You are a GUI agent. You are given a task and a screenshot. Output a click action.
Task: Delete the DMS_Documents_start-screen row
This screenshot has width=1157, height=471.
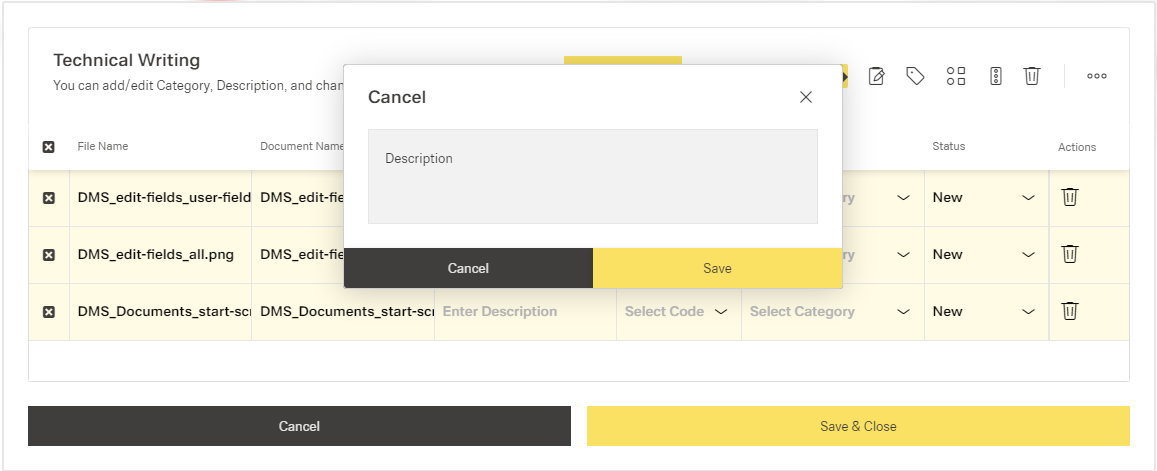click(x=1069, y=311)
